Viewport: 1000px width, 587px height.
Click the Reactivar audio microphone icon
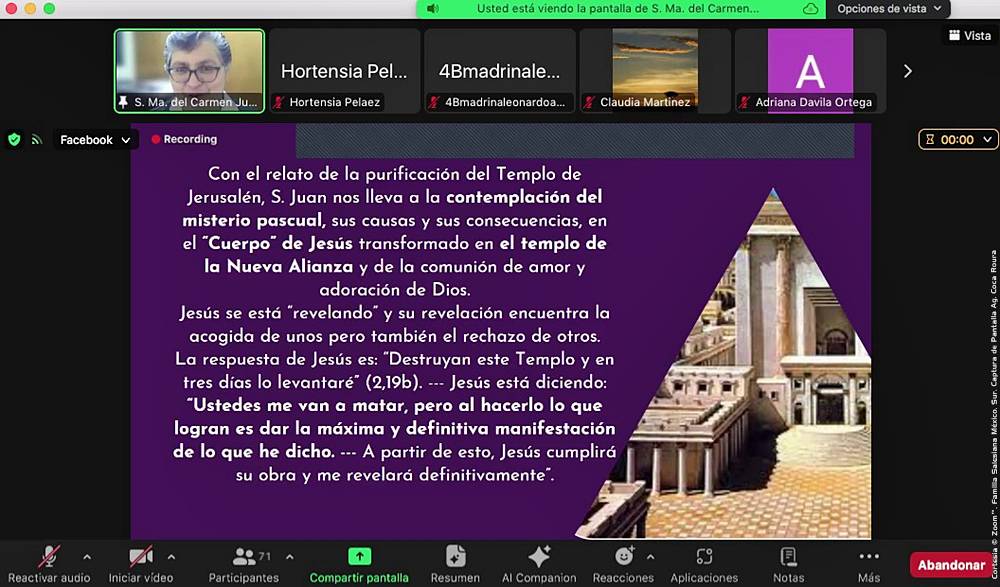[48, 556]
